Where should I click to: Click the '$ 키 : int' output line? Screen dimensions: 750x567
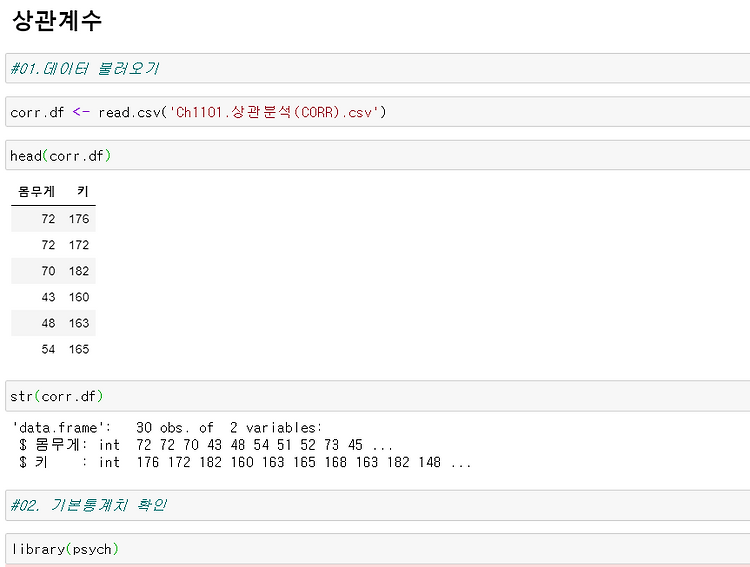coord(245,463)
